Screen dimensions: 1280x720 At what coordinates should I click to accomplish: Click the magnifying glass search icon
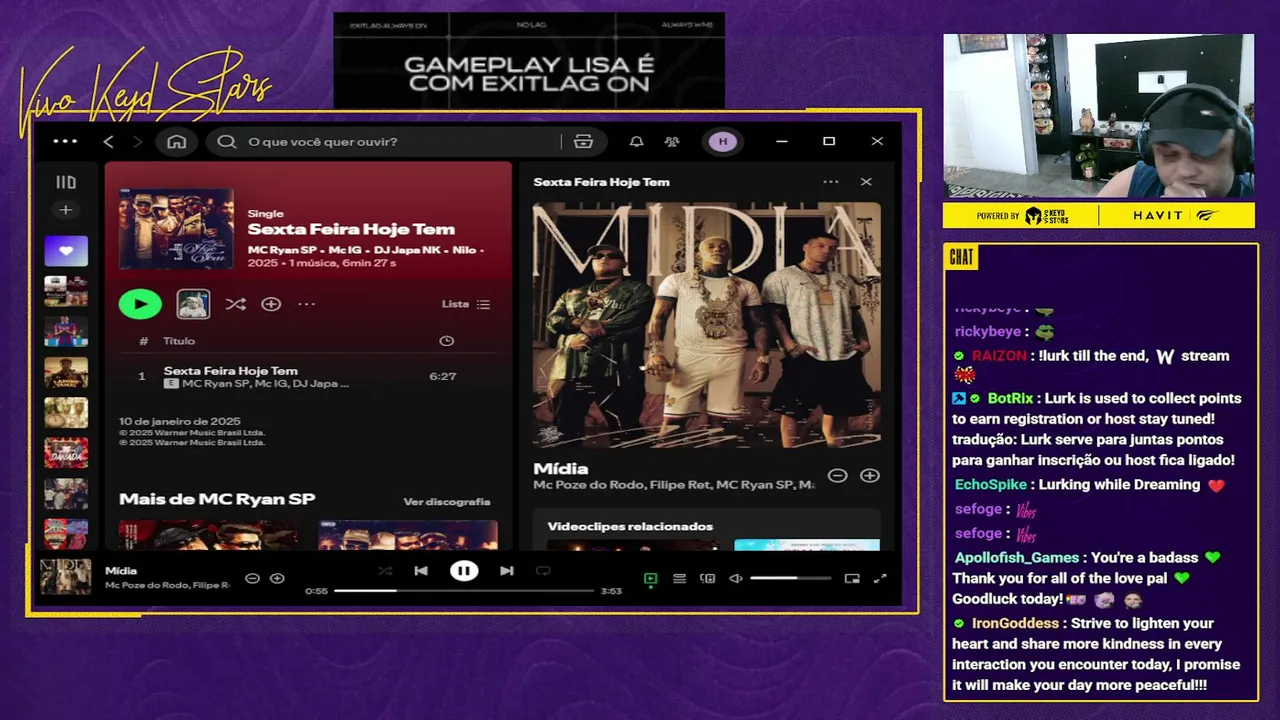[227, 141]
